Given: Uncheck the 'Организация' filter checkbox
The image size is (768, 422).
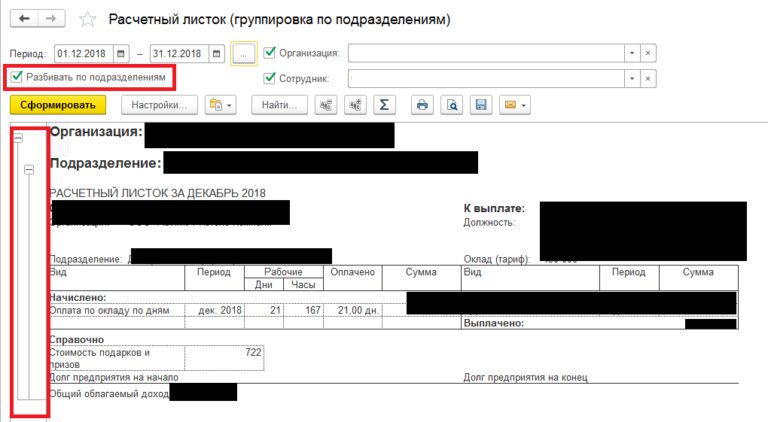Looking at the screenshot, I should pyautogui.click(x=270, y=53).
